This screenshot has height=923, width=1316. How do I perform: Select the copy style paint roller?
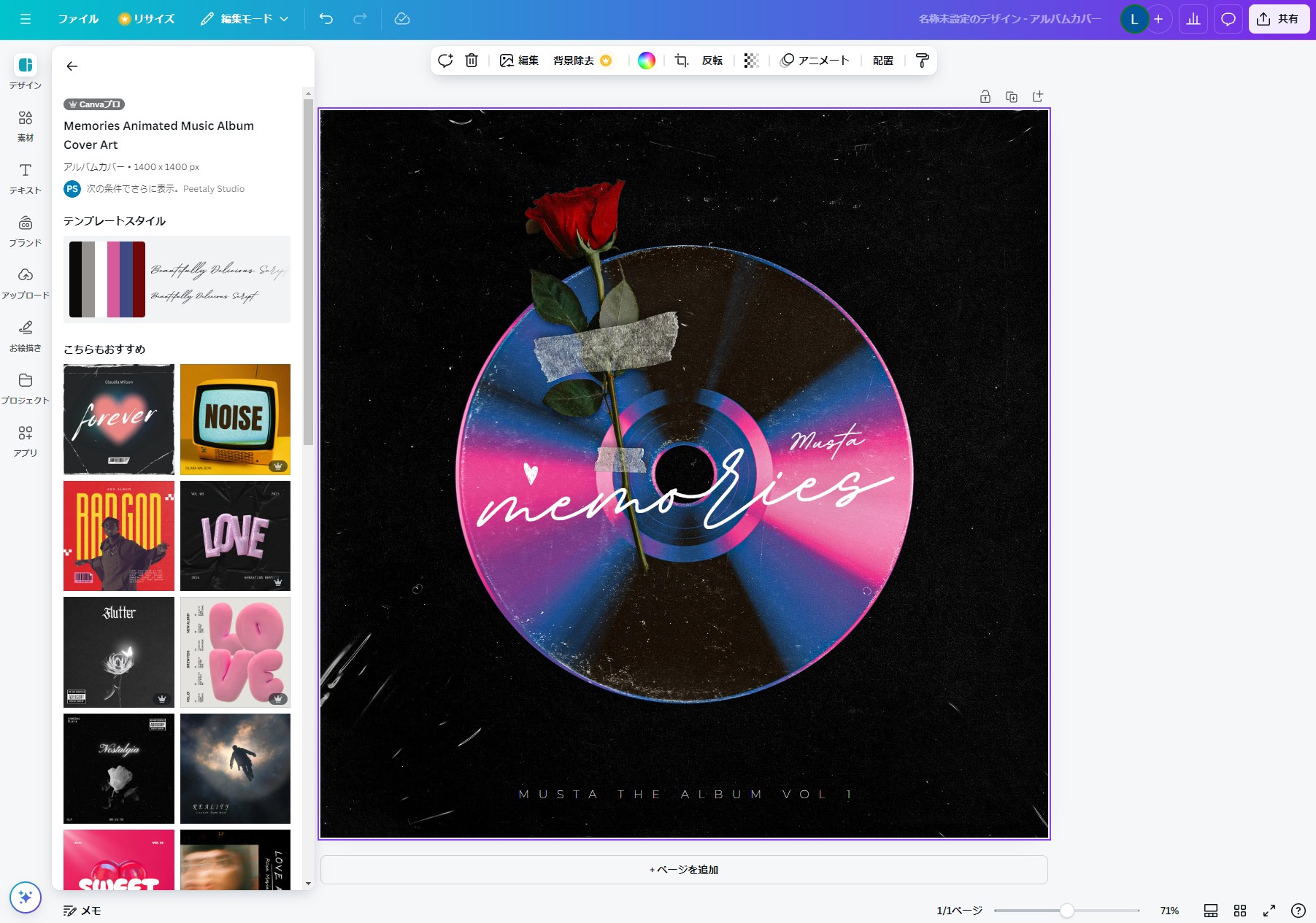coord(923,61)
